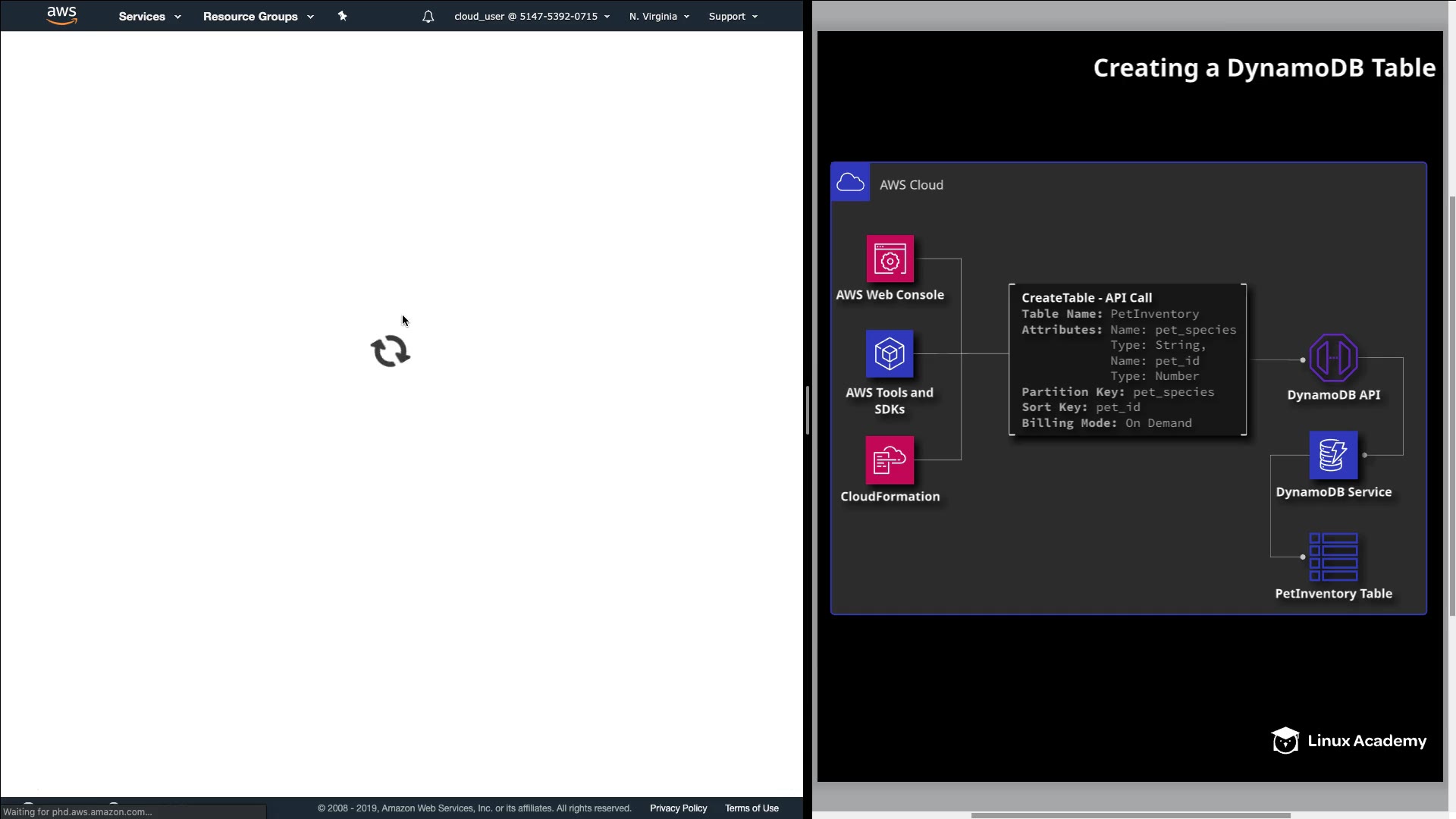The width and height of the screenshot is (1456, 819).
Task: Open the Support menu
Action: [733, 17]
